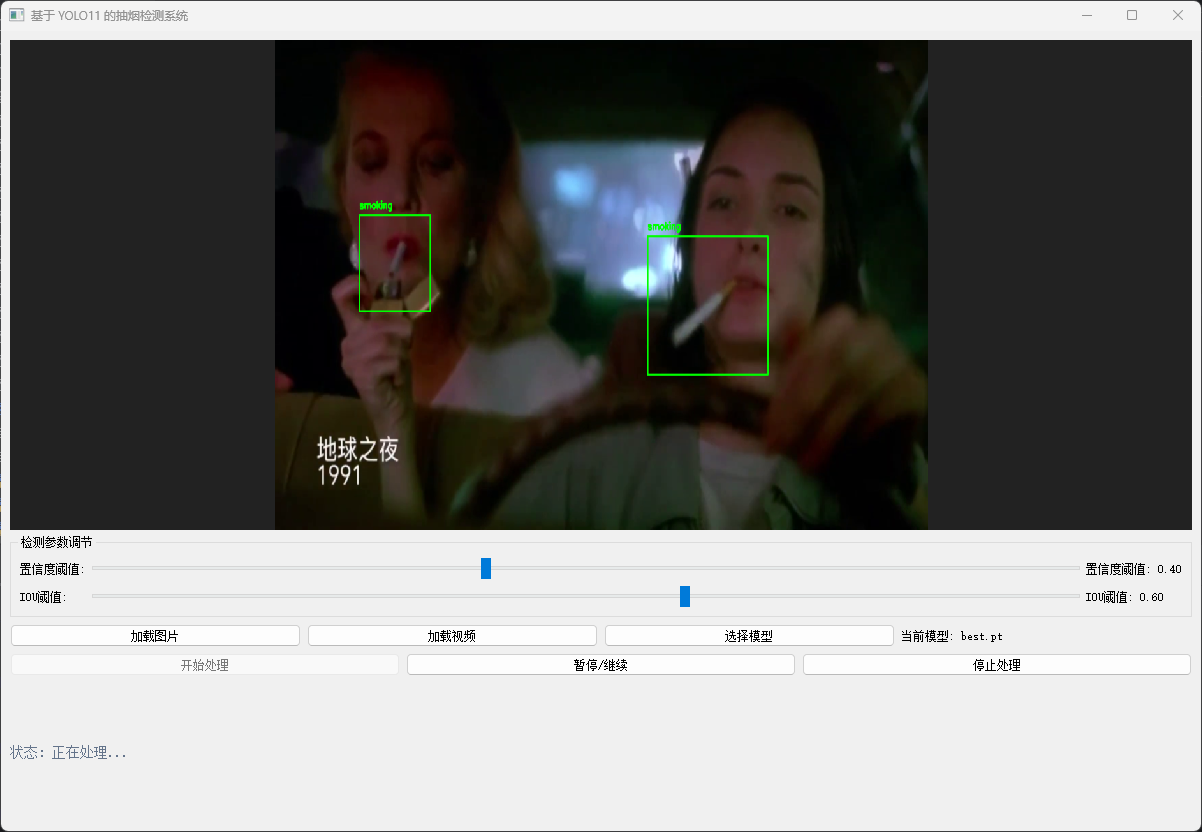The height and width of the screenshot is (832, 1202).
Task: Click the 置信度阈值: 0.40 value text
Action: [x=1133, y=569]
